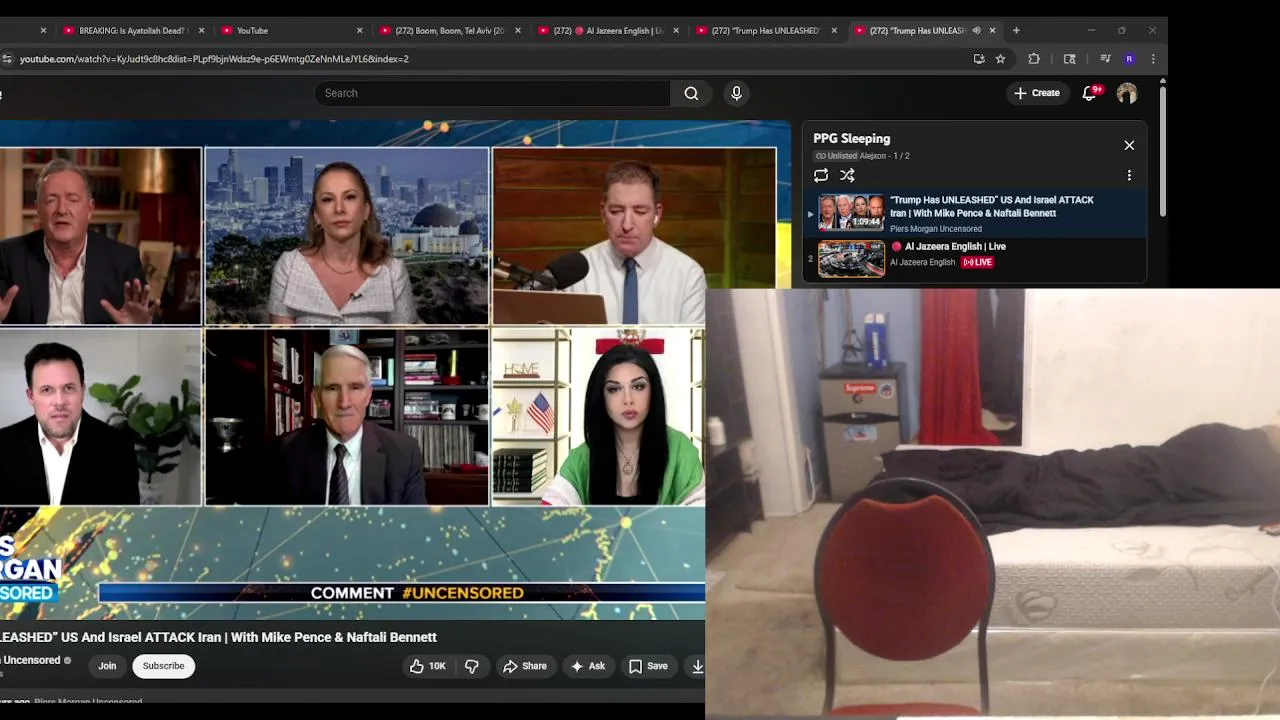Open the playlist three-dot options menu
Screen dimensions: 1280x720
(x=1129, y=175)
